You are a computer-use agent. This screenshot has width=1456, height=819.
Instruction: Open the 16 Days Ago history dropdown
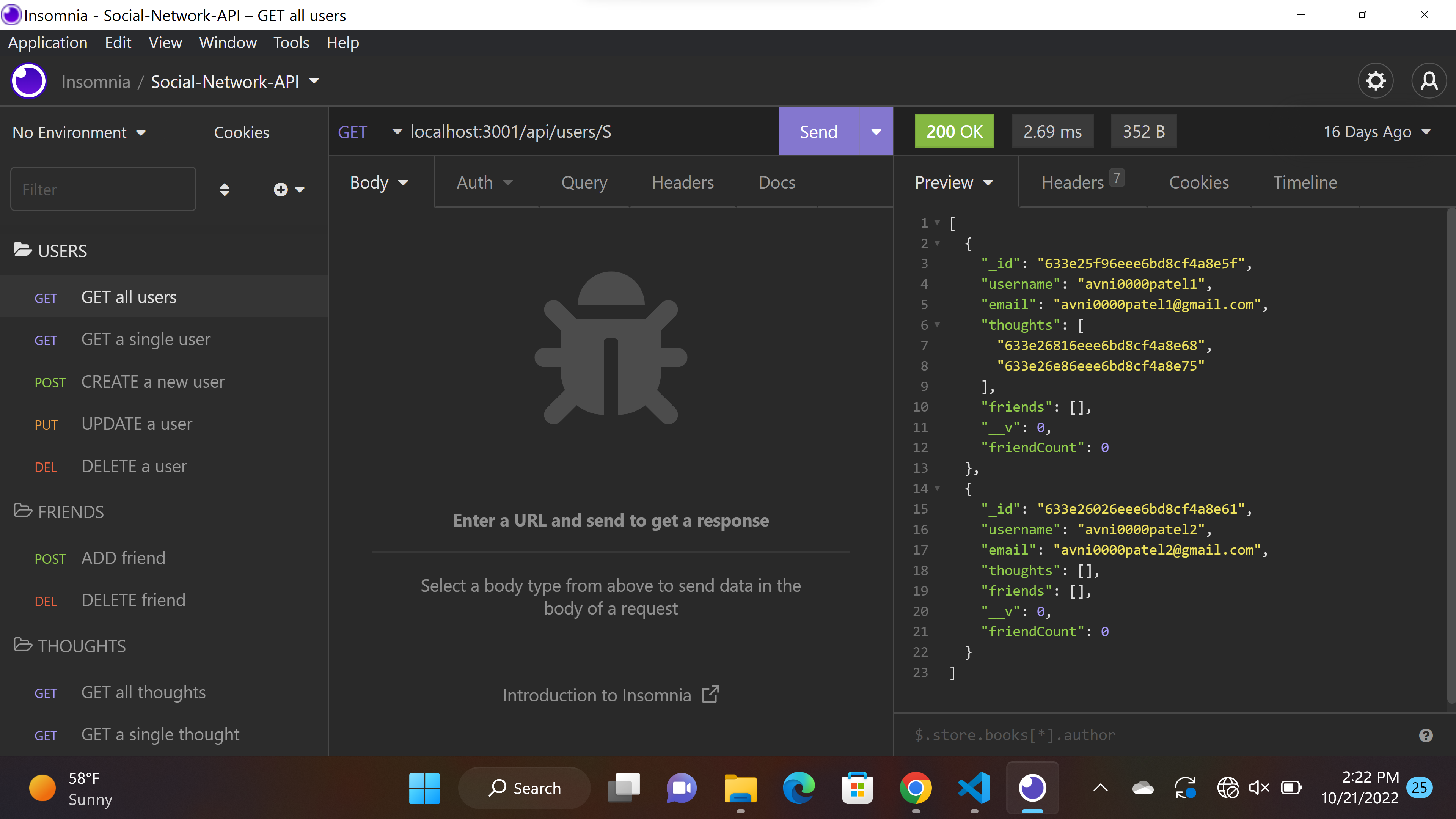(x=1377, y=132)
